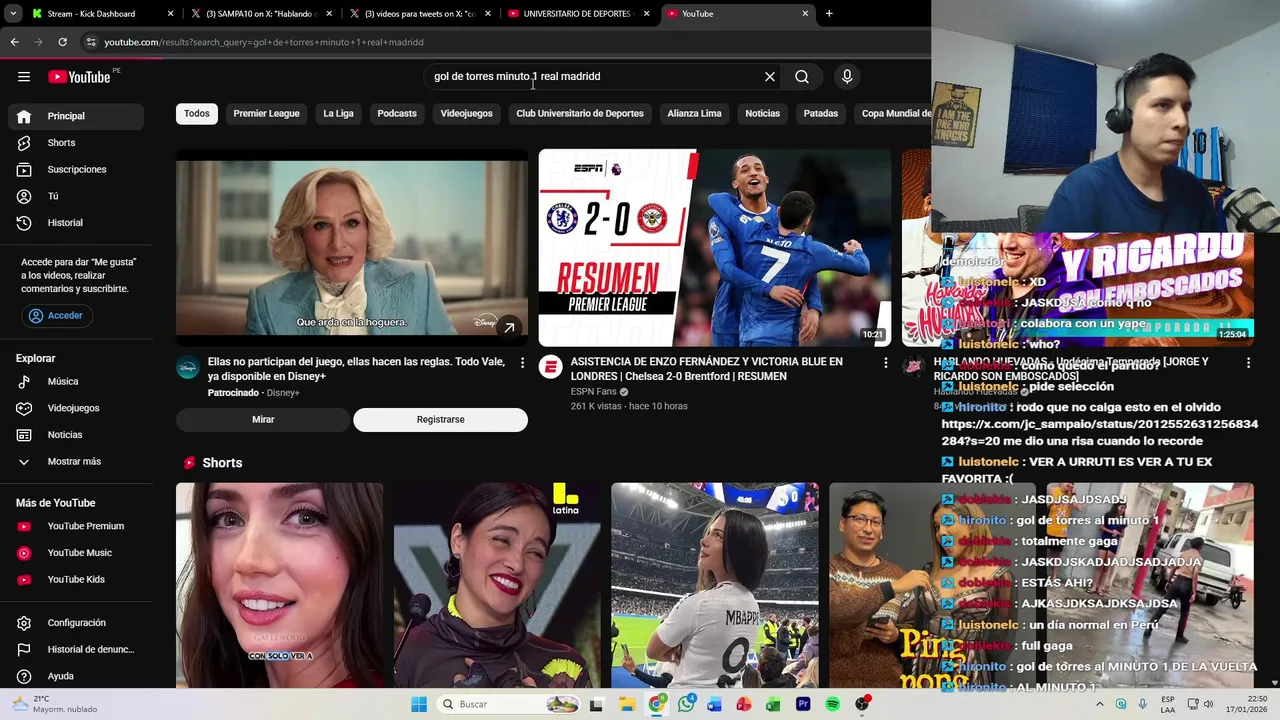Select the Podcasts chip
The width and height of the screenshot is (1280, 720).
click(397, 114)
